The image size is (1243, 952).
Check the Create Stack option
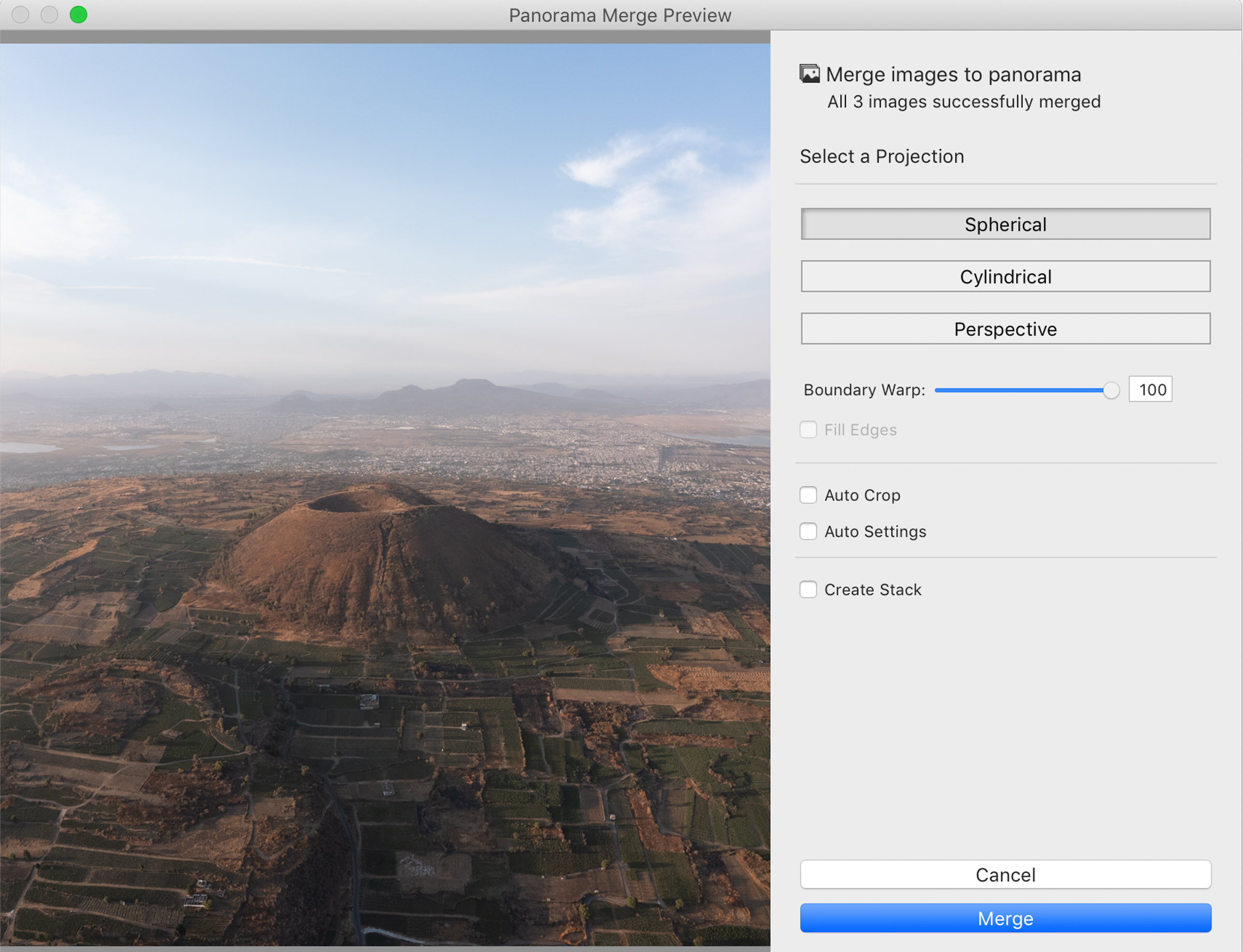click(808, 589)
